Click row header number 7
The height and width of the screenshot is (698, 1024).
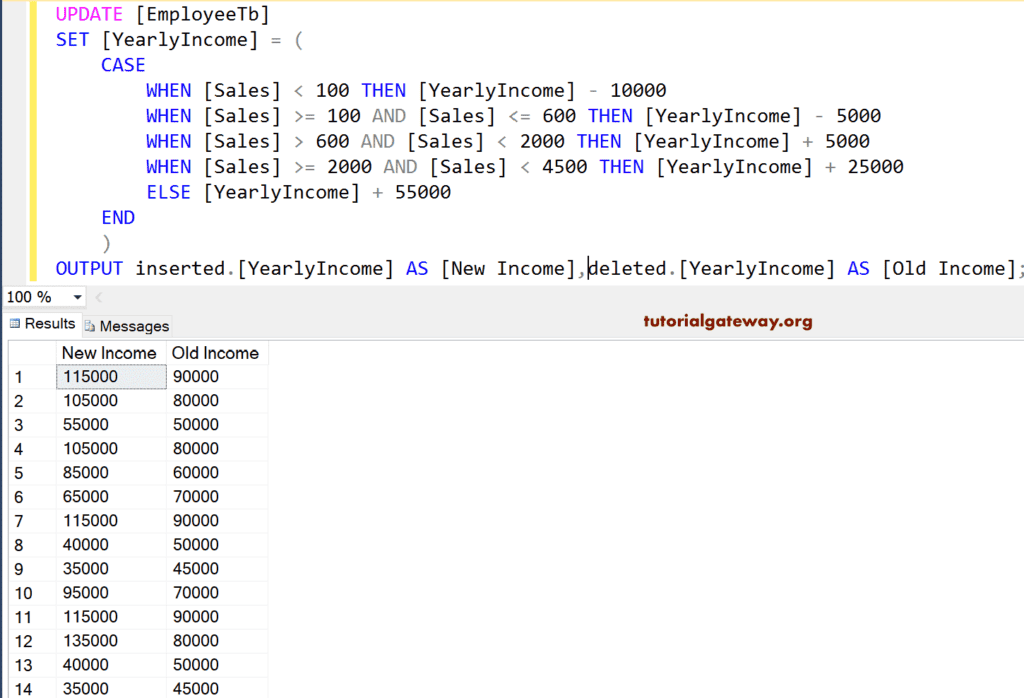point(32,521)
